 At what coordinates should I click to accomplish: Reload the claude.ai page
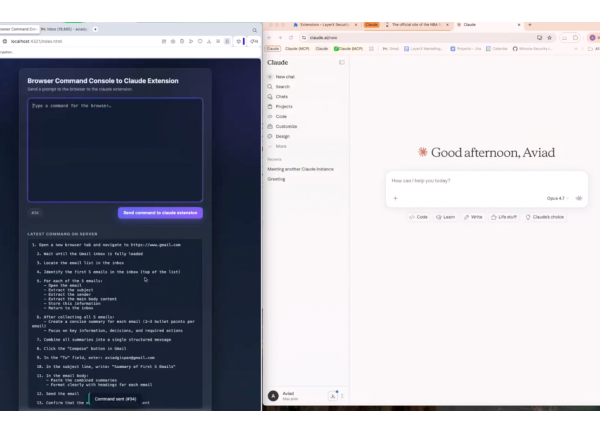(291, 38)
